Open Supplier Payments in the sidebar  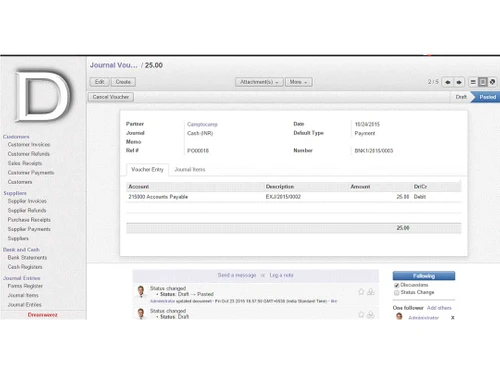tap(29, 229)
